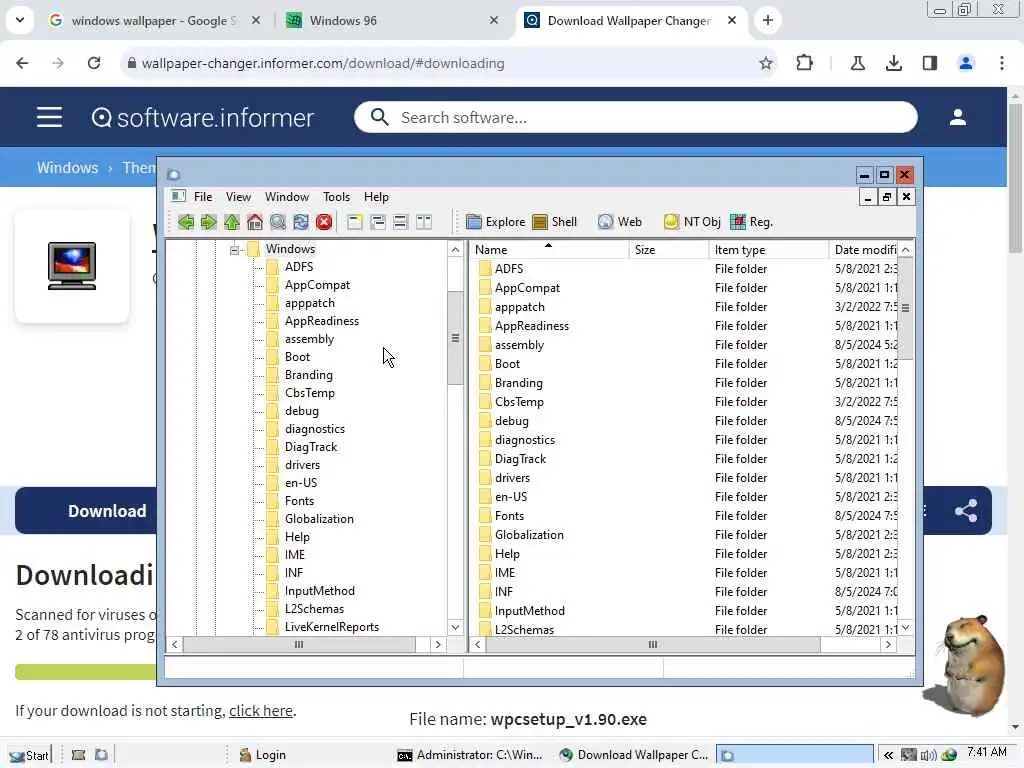Click the green Forward arrow in explorer toolbar
This screenshot has height=768, width=1024.
[208, 222]
